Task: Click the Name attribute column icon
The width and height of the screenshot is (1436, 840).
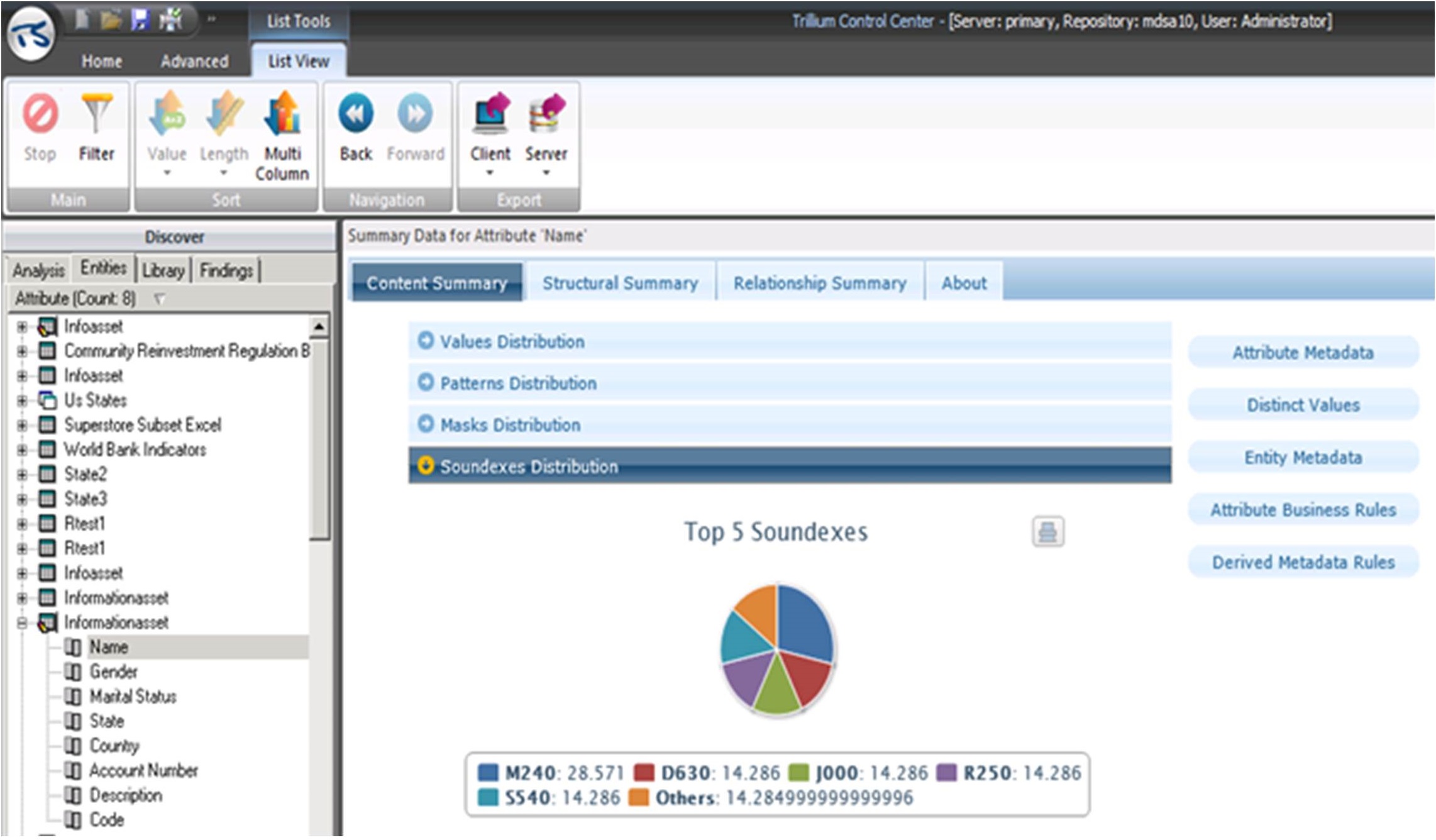Action: (73, 647)
